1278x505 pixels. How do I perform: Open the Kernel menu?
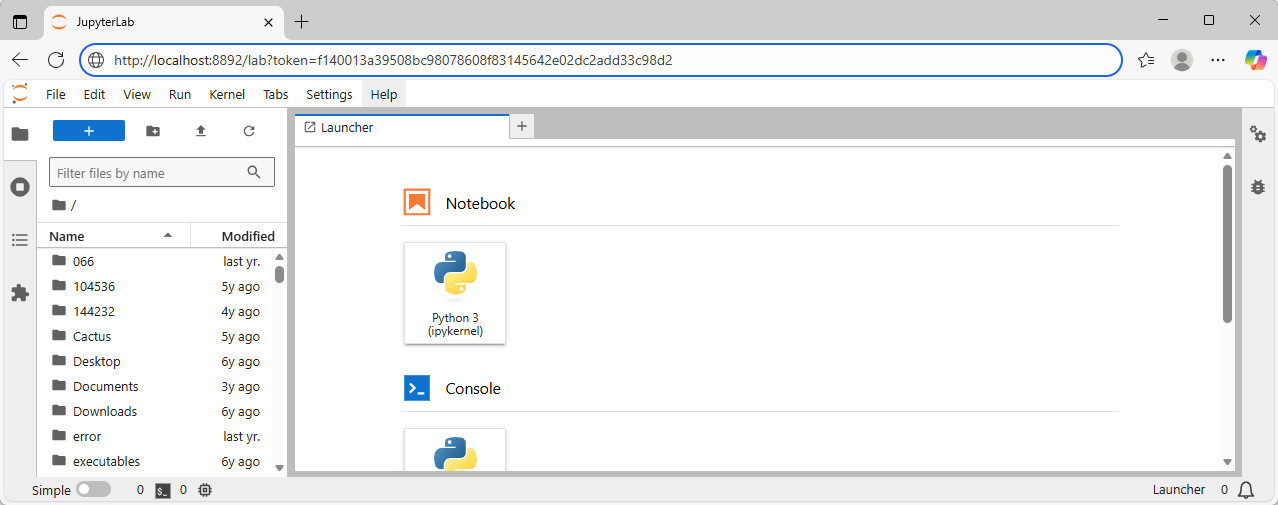[x=227, y=94]
